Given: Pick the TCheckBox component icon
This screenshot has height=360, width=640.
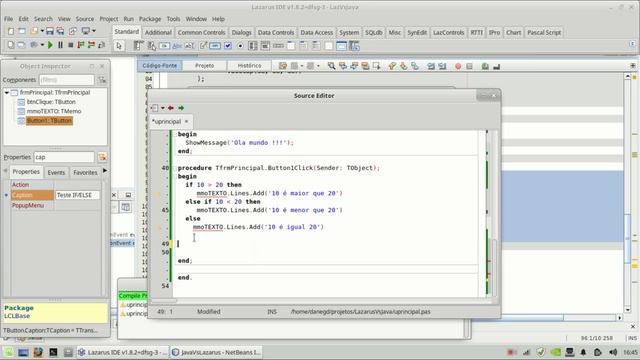Looking at the screenshot, I should [x=228, y=46].
